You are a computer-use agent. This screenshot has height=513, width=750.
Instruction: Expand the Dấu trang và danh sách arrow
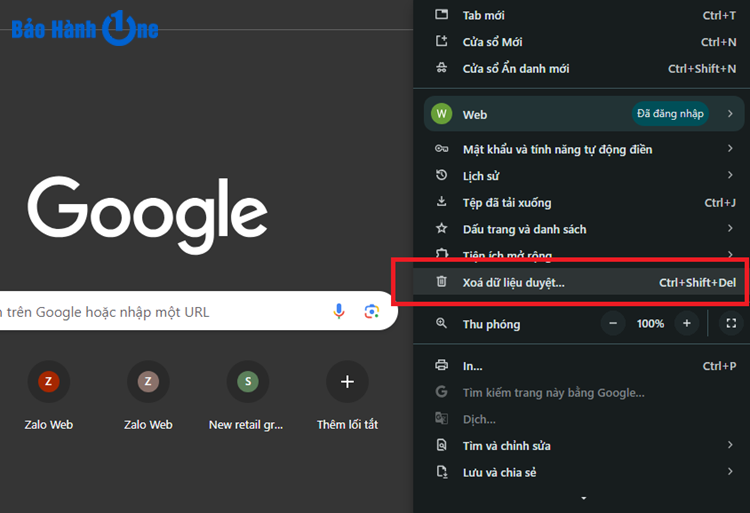(x=730, y=229)
